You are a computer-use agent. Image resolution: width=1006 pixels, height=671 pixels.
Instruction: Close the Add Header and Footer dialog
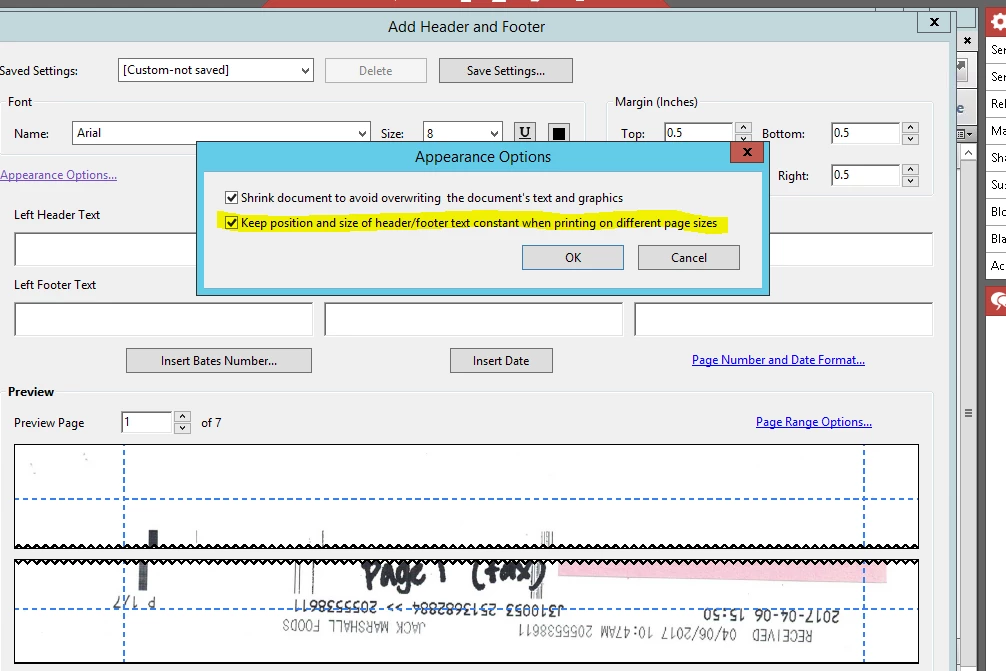point(934,22)
